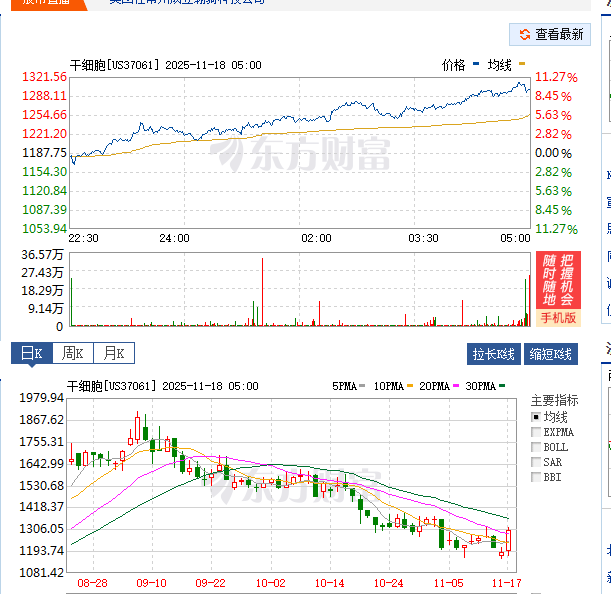Enable the BBI indicator checkbox
Screen dimensions: 611x594
536,477
